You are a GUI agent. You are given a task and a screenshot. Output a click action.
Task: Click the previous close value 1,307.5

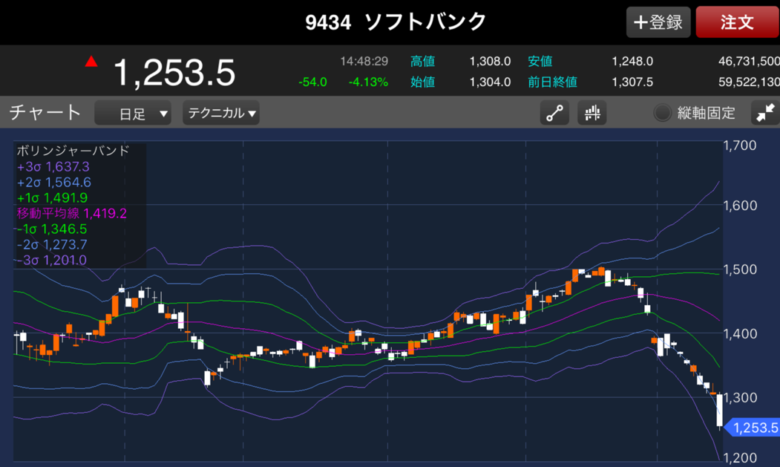tap(632, 82)
